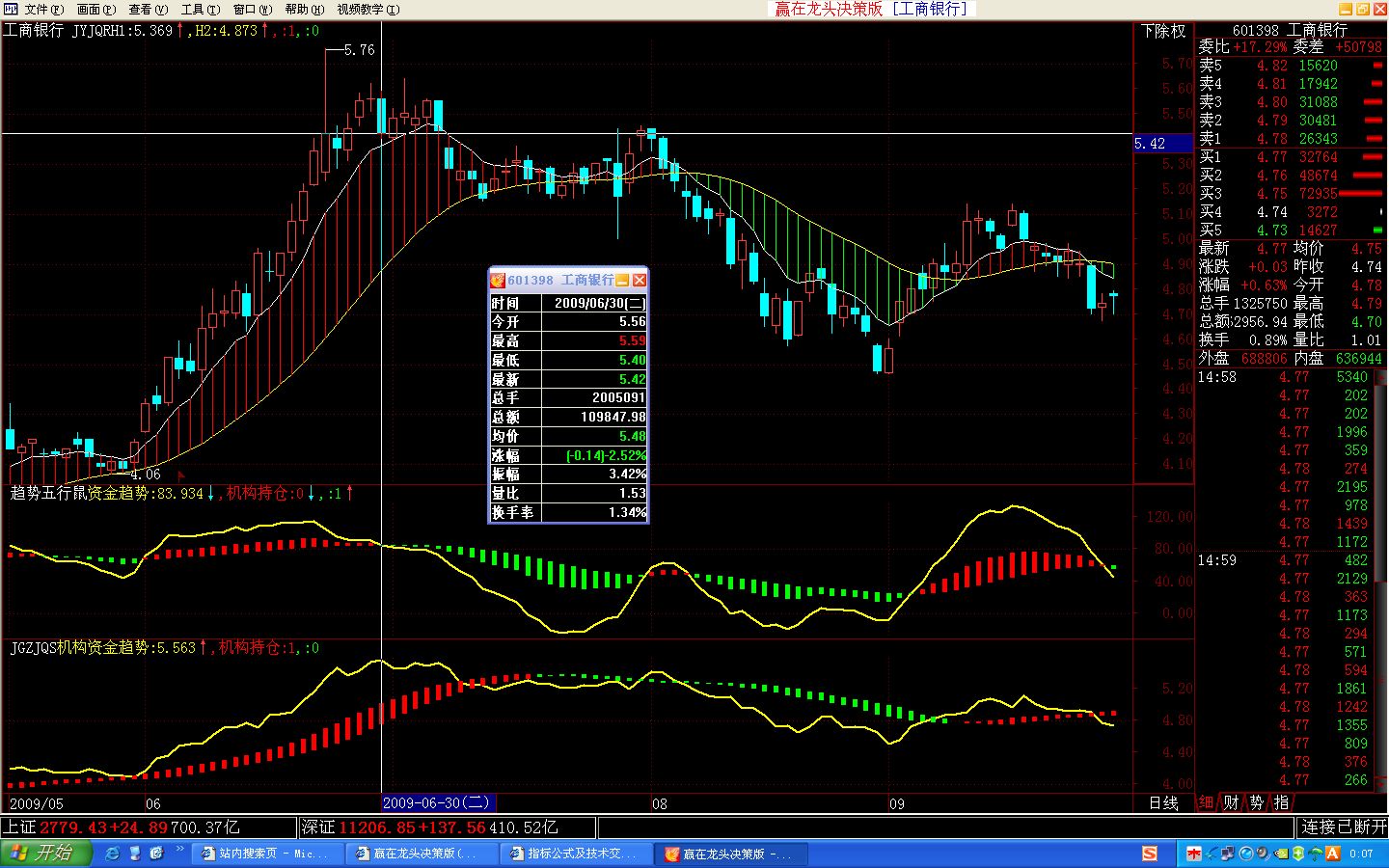Click the 卖1 4.78 order book row

(1291, 139)
